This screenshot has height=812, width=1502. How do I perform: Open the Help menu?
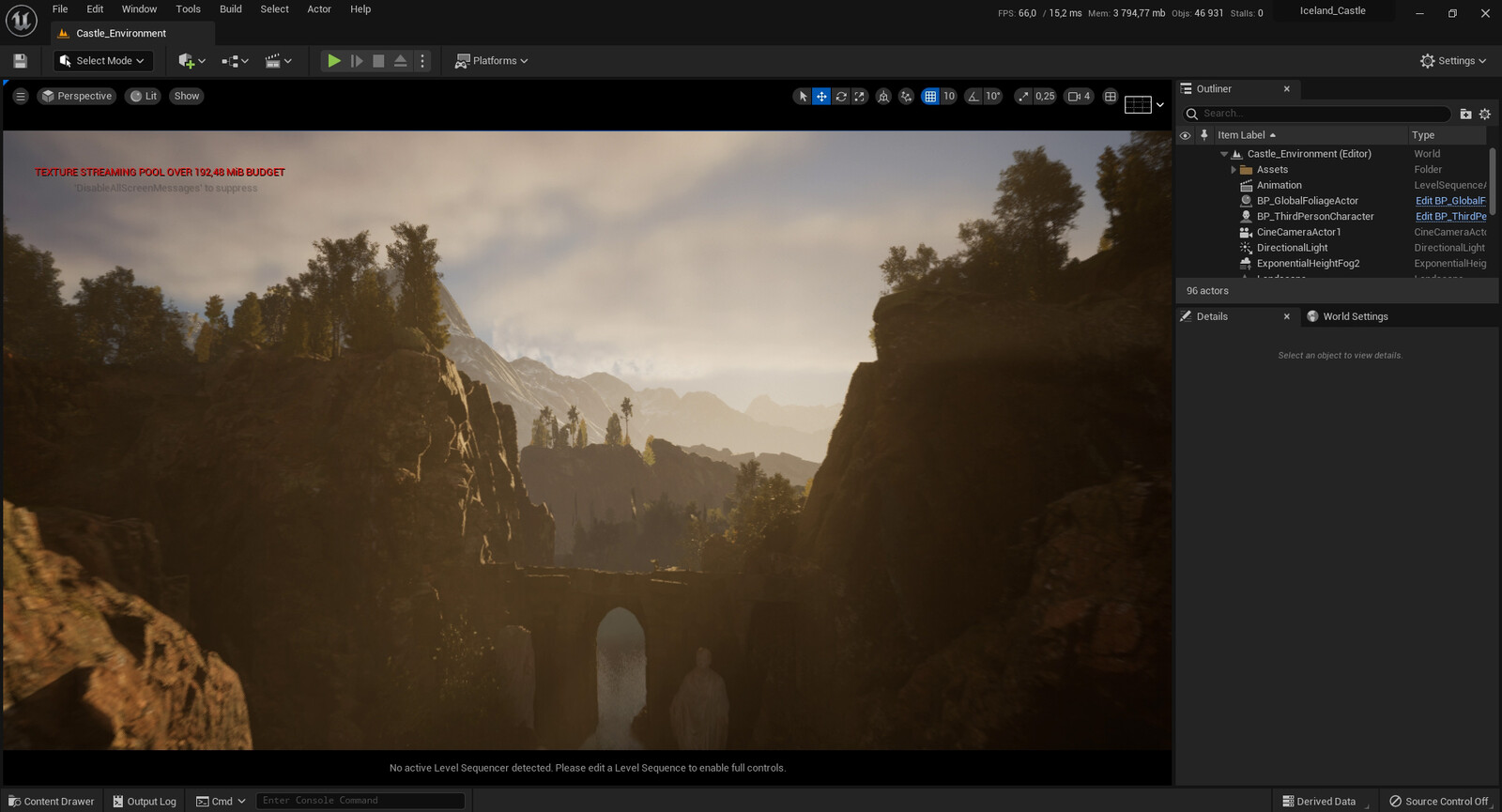click(360, 9)
